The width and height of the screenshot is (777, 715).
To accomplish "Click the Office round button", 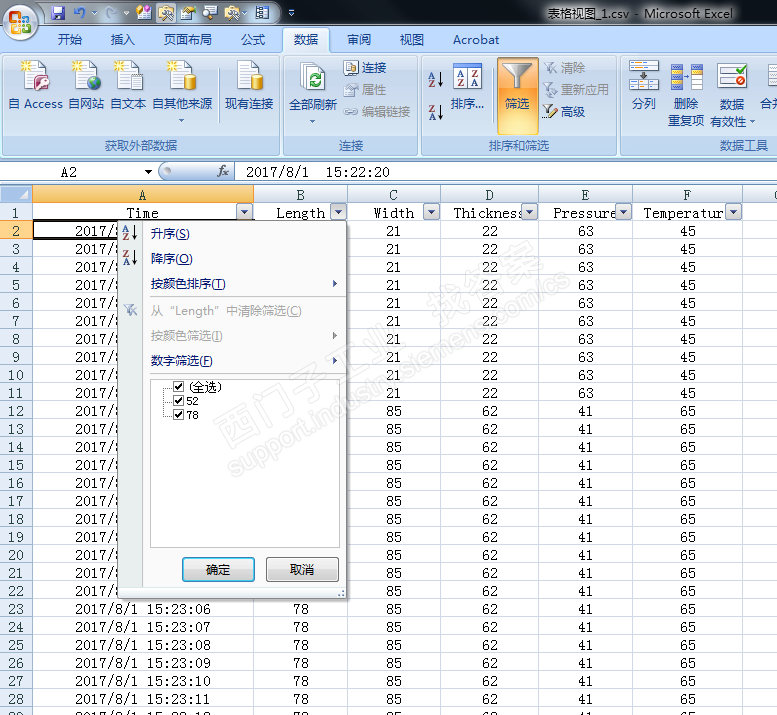I will [x=20, y=22].
